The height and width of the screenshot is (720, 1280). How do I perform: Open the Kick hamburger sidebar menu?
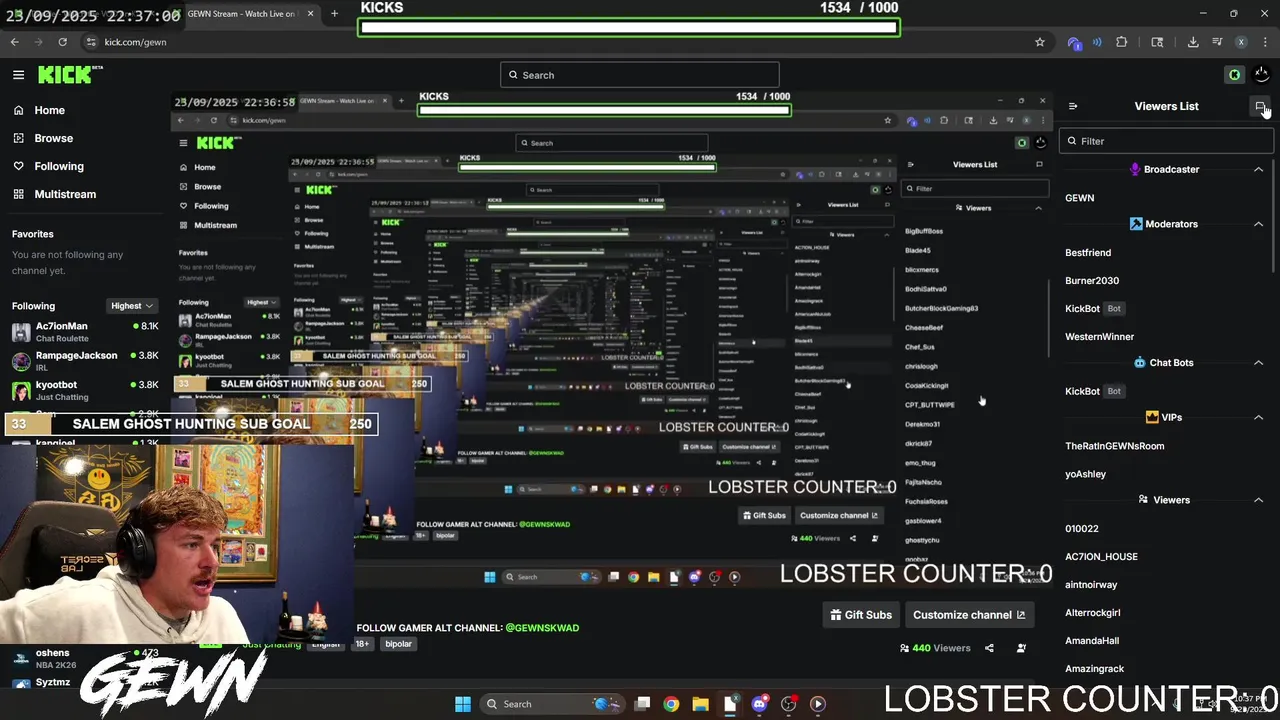point(18,75)
